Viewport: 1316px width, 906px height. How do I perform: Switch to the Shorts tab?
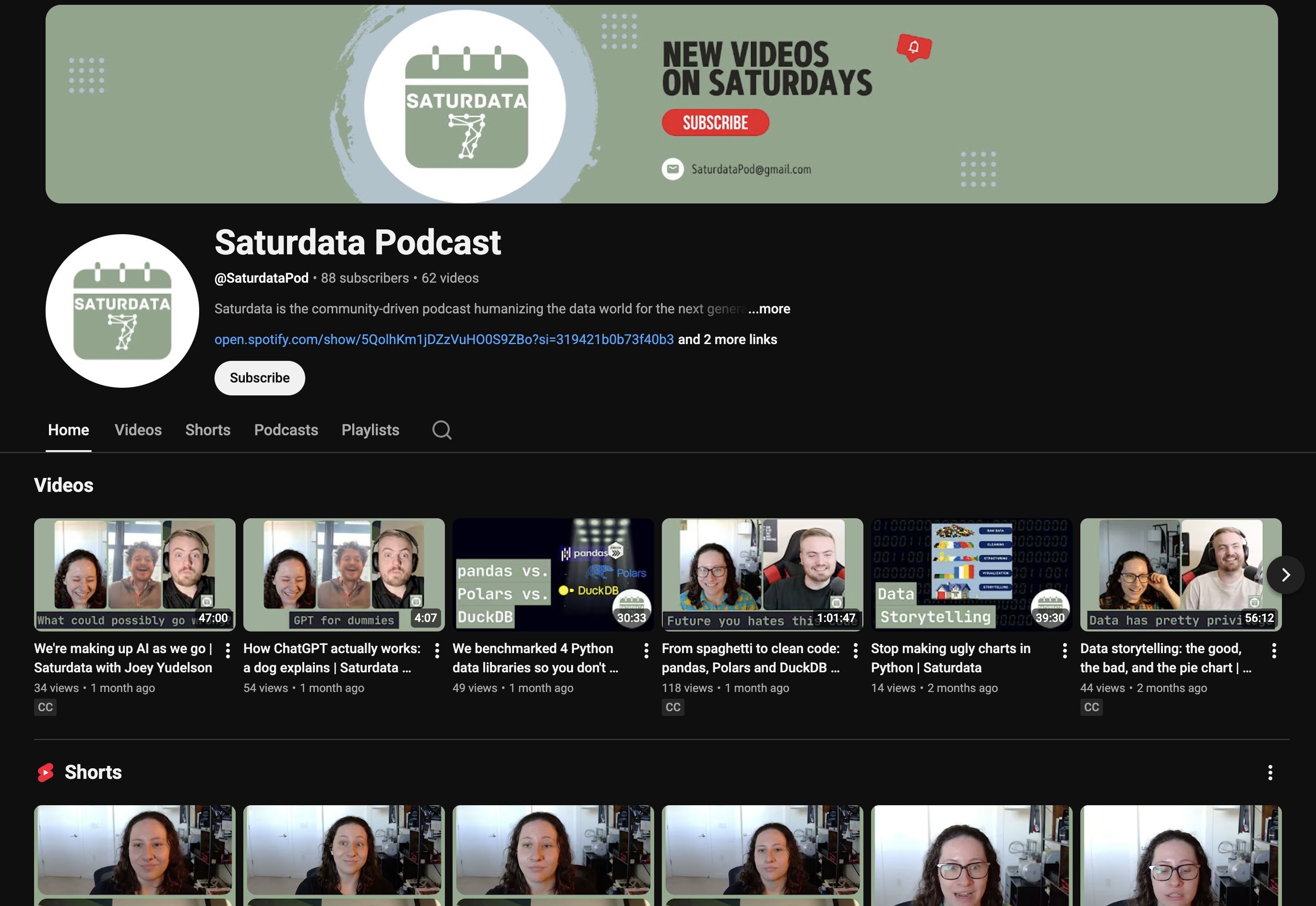(208, 429)
